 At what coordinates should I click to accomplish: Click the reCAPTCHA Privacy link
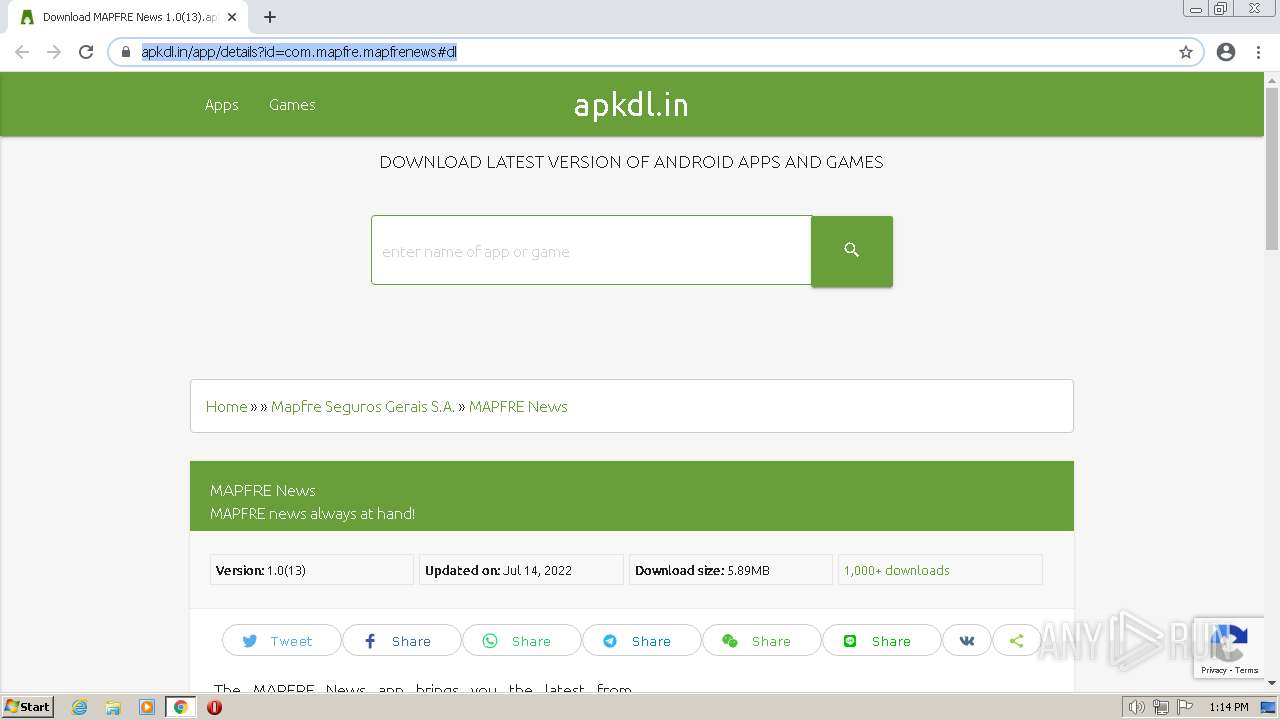point(1213,670)
